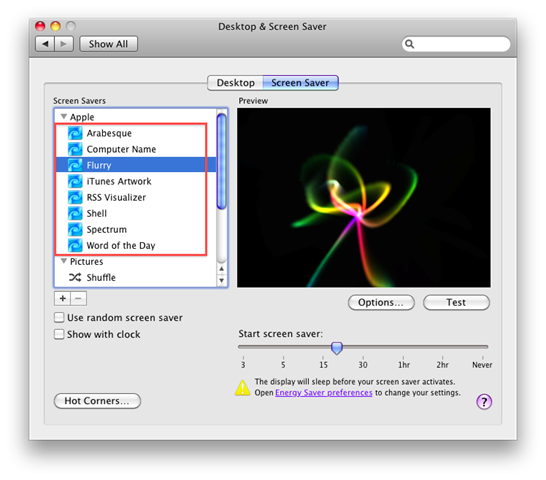
Task: Click the Start screen saver slider thumb
Action: [x=336, y=348]
